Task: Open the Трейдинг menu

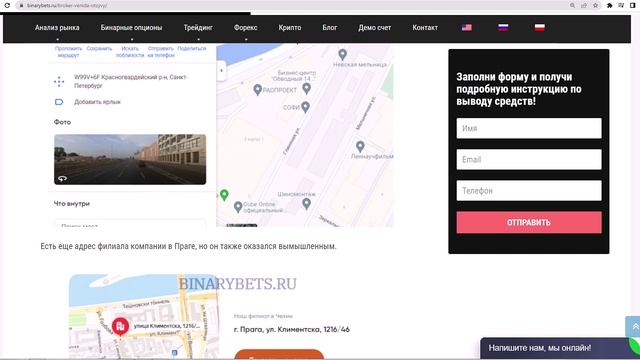Action: 198,28
